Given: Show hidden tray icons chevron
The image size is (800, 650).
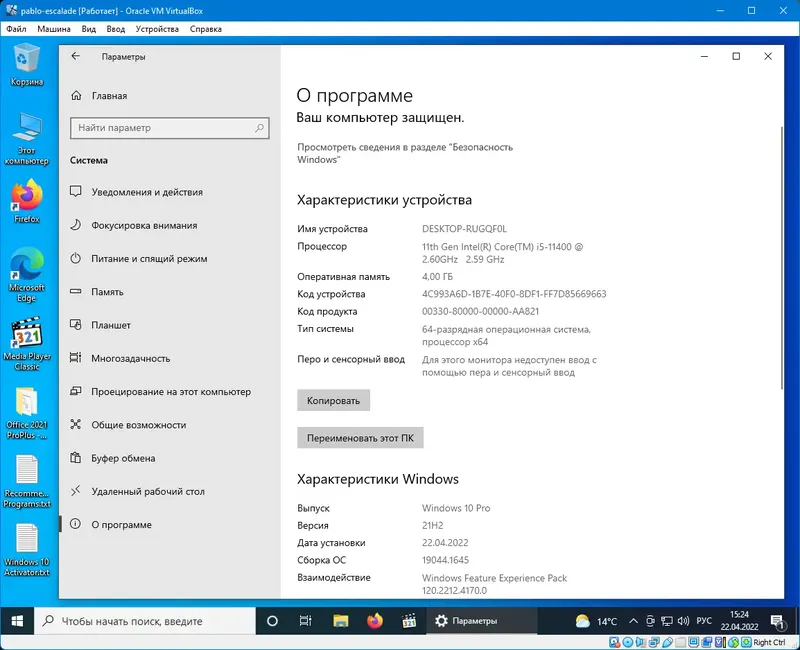Looking at the screenshot, I should click(x=633, y=621).
